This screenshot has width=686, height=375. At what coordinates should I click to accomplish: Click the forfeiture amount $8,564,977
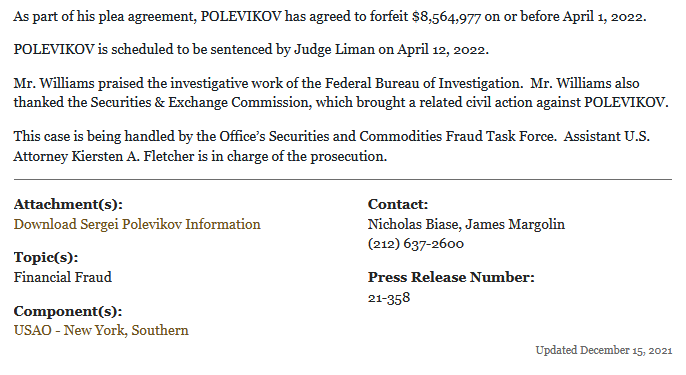coord(446,17)
